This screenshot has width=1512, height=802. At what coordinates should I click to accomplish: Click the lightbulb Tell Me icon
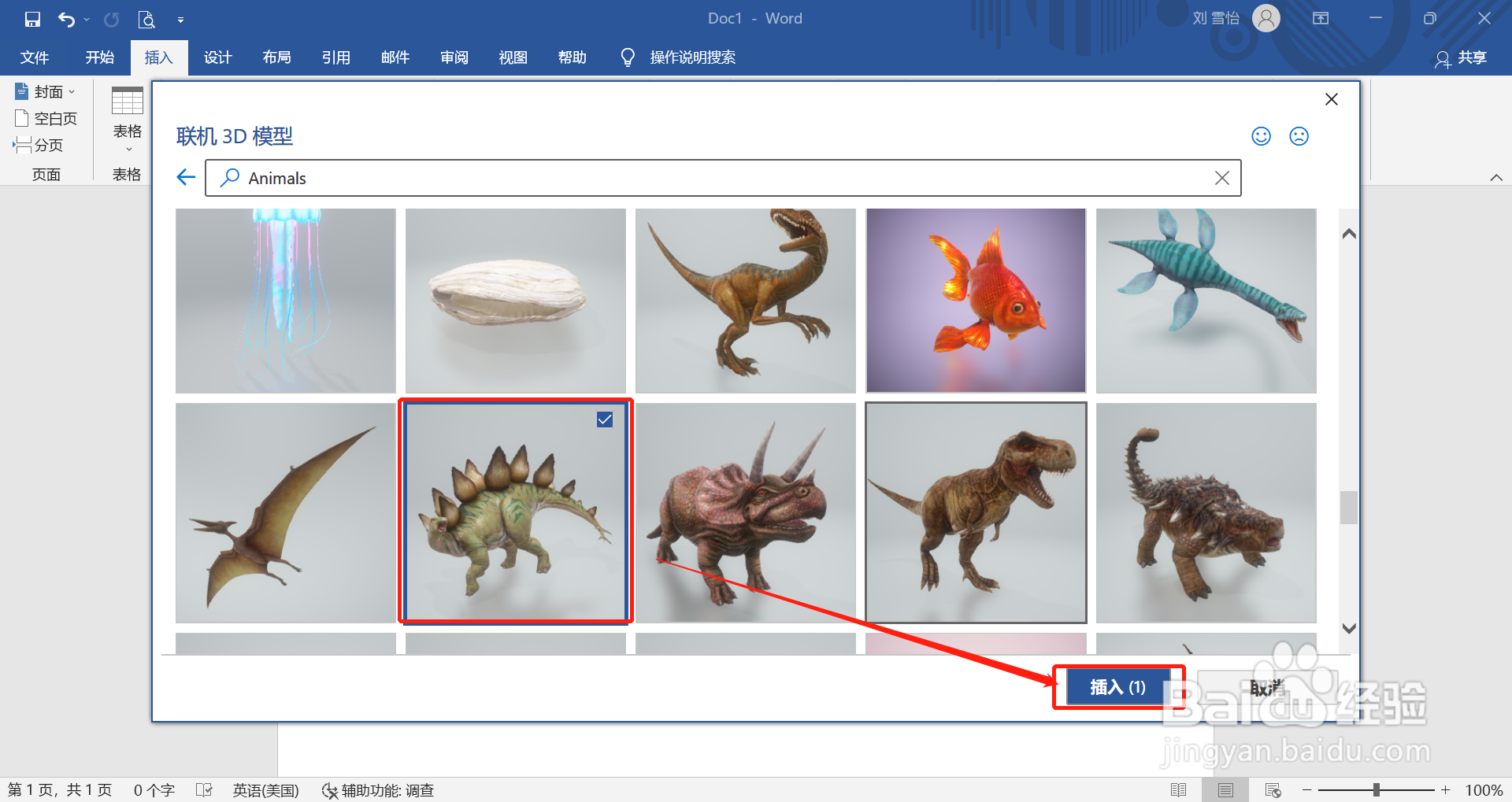click(x=628, y=57)
